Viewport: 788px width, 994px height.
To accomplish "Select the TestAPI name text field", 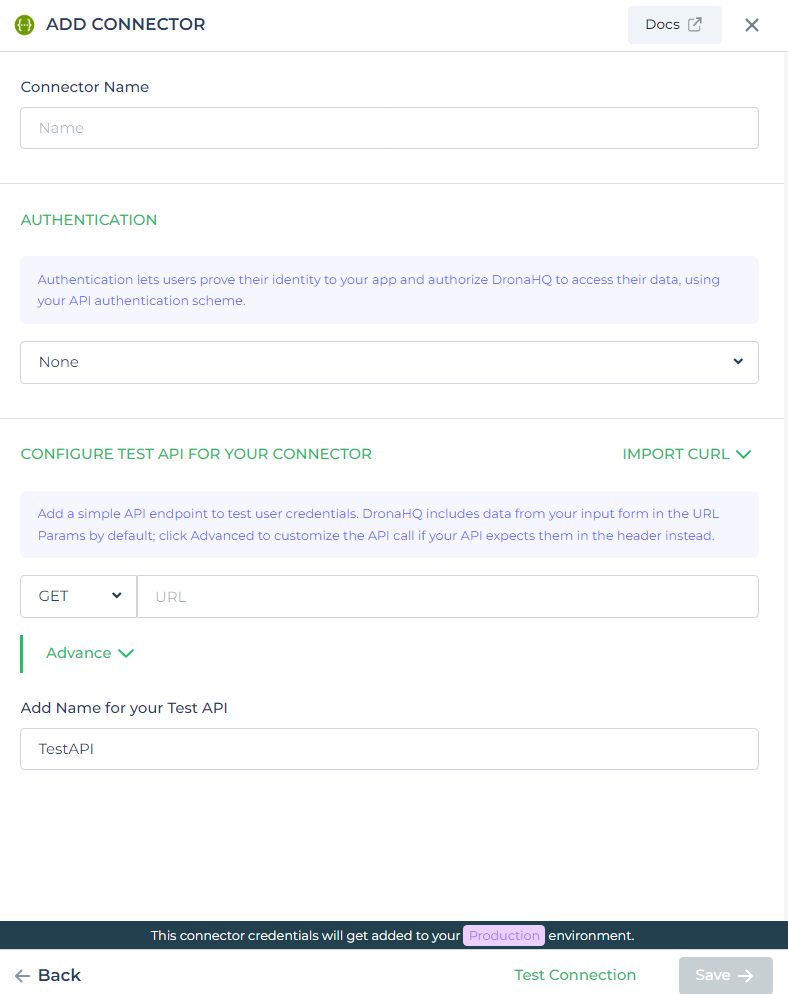I will pyautogui.click(x=389, y=749).
